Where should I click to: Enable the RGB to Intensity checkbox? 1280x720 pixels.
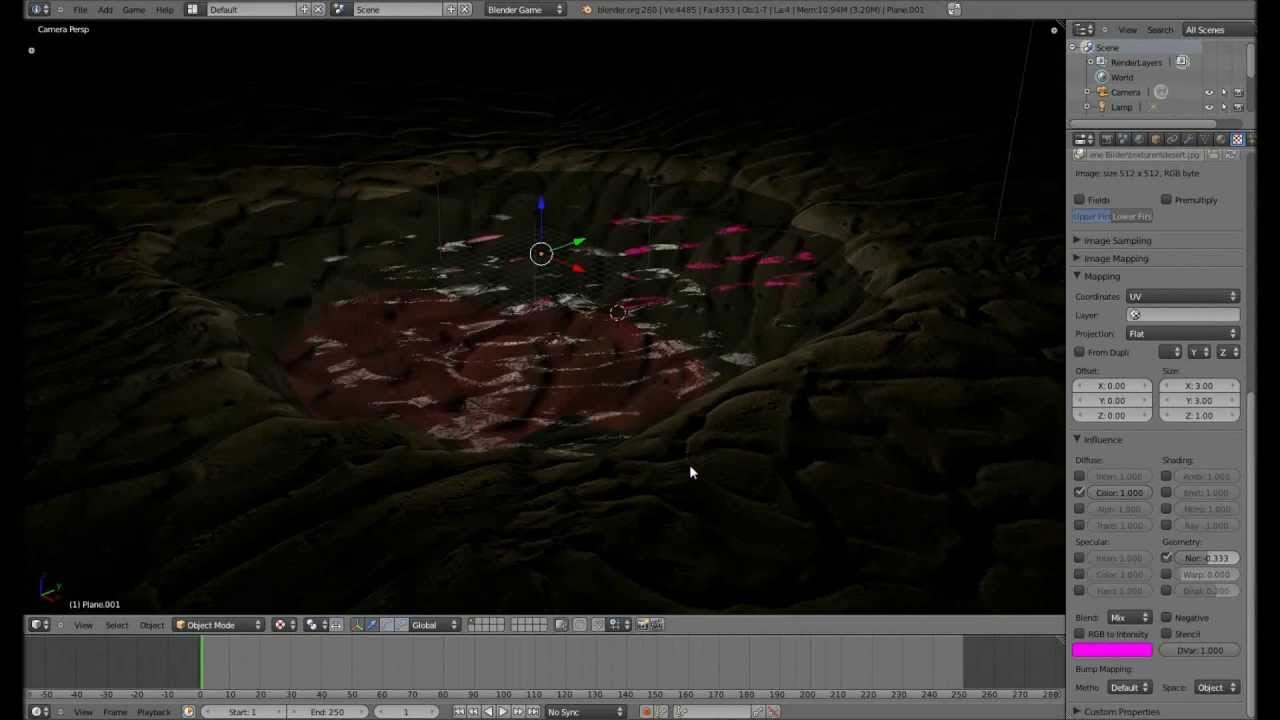click(1079, 634)
